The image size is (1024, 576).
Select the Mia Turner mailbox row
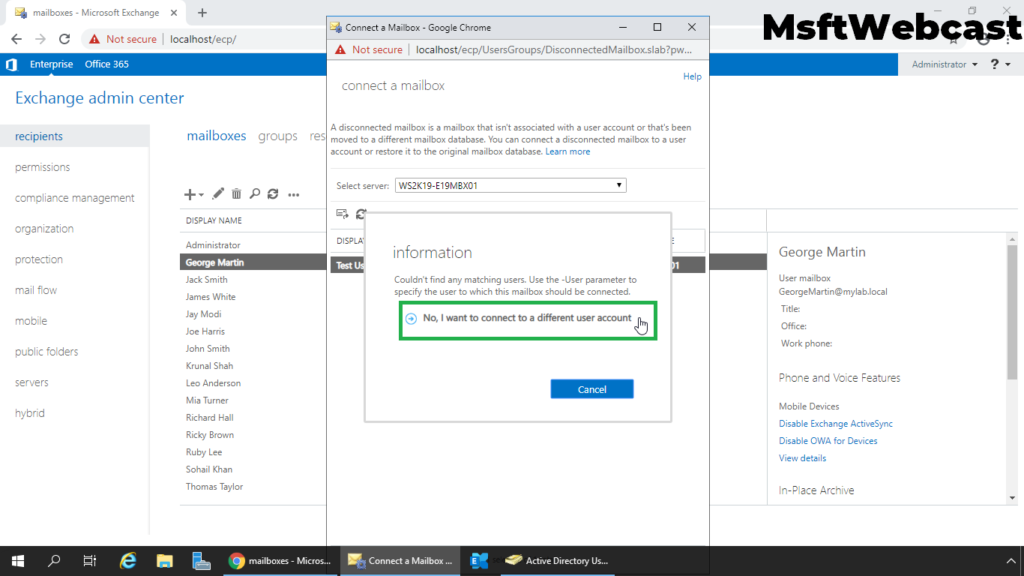point(253,400)
